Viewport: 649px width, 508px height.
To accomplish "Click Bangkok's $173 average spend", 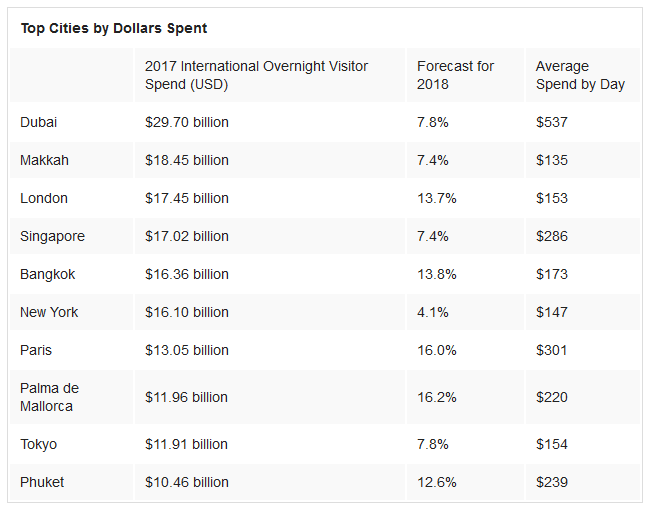I will [x=551, y=274].
